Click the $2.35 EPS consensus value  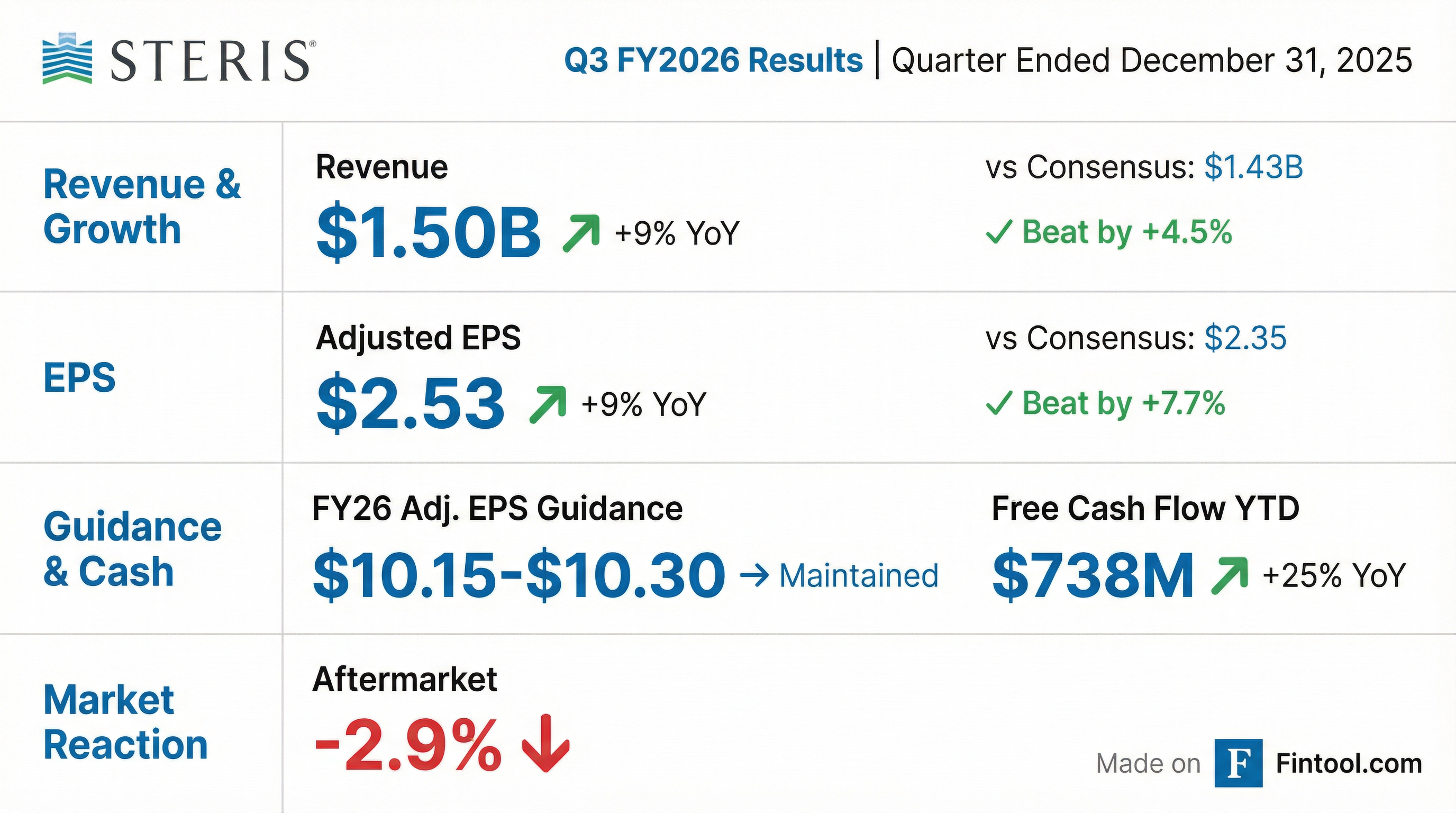pos(1245,338)
